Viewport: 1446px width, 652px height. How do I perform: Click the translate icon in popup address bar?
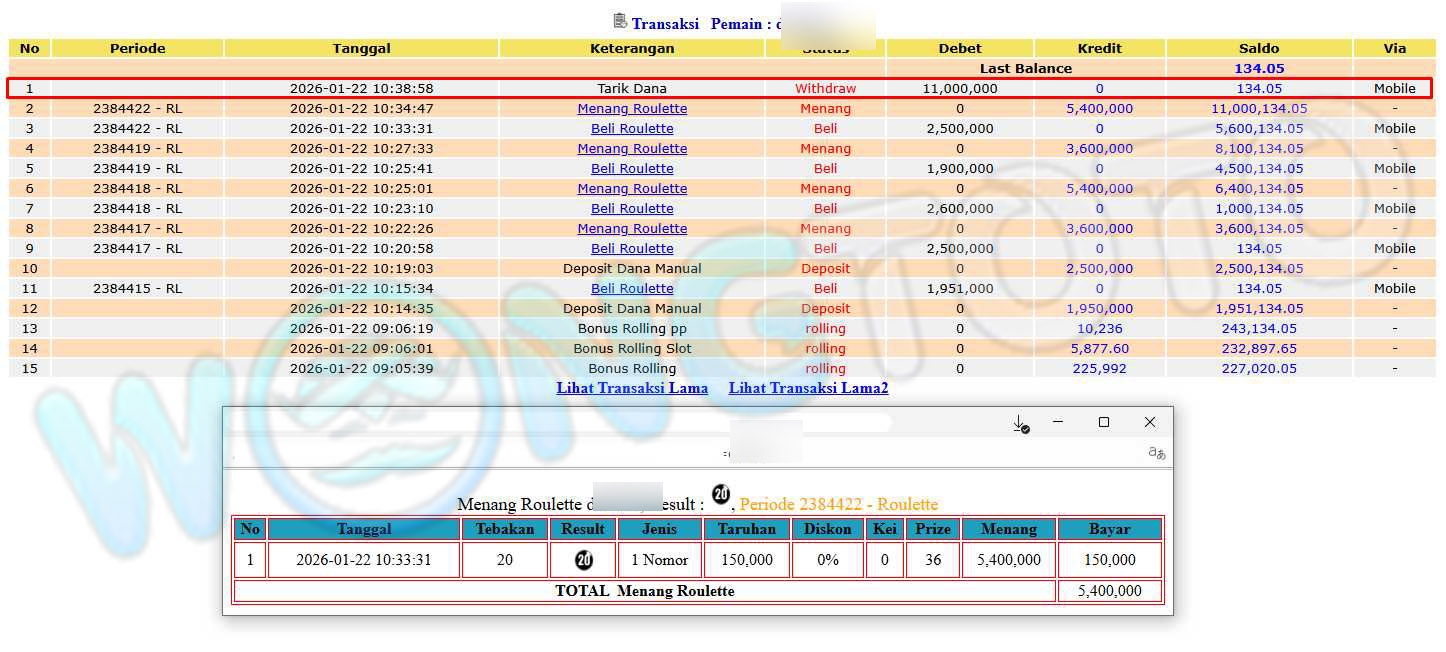pyautogui.click(x=1156, y=453)
